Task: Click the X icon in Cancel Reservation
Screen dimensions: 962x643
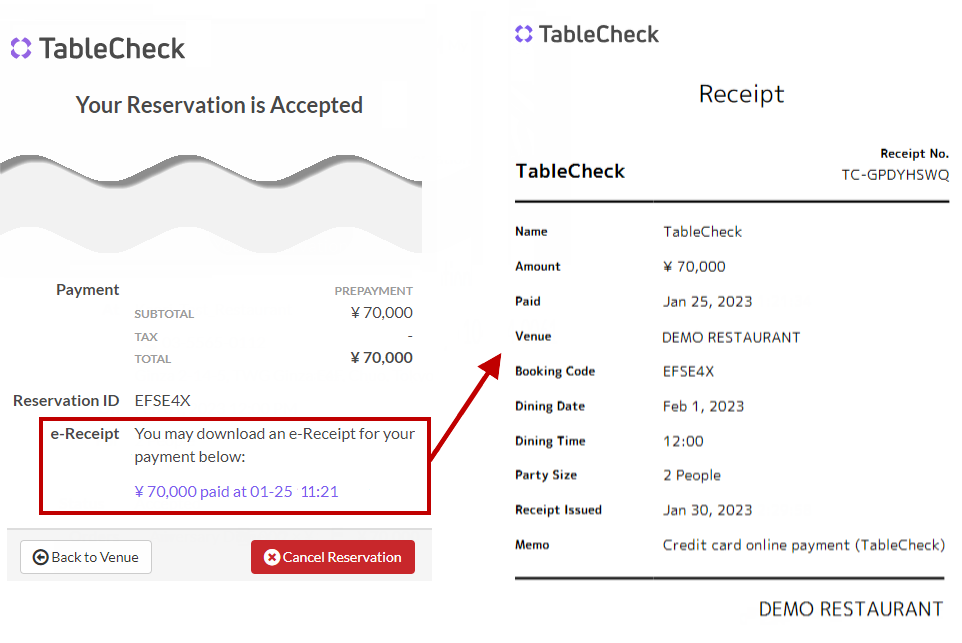Action: (271, 557)
